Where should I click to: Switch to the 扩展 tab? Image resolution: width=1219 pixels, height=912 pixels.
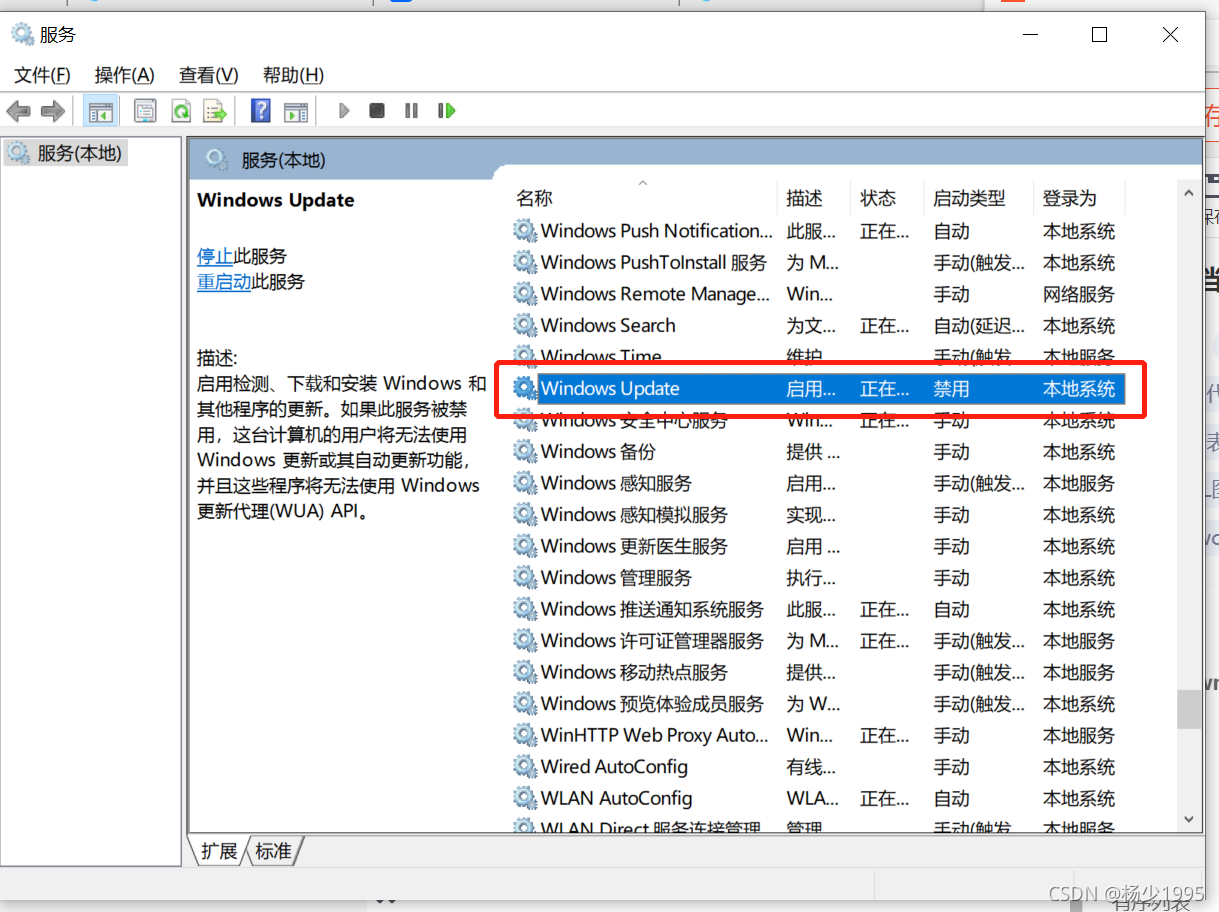pyautogui.click(x=219, y=851)
